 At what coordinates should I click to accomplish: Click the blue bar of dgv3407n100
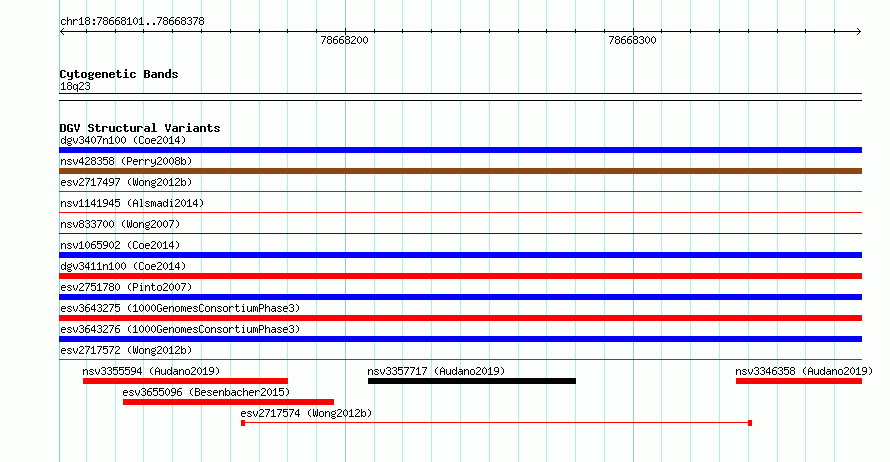click(460, 150)
